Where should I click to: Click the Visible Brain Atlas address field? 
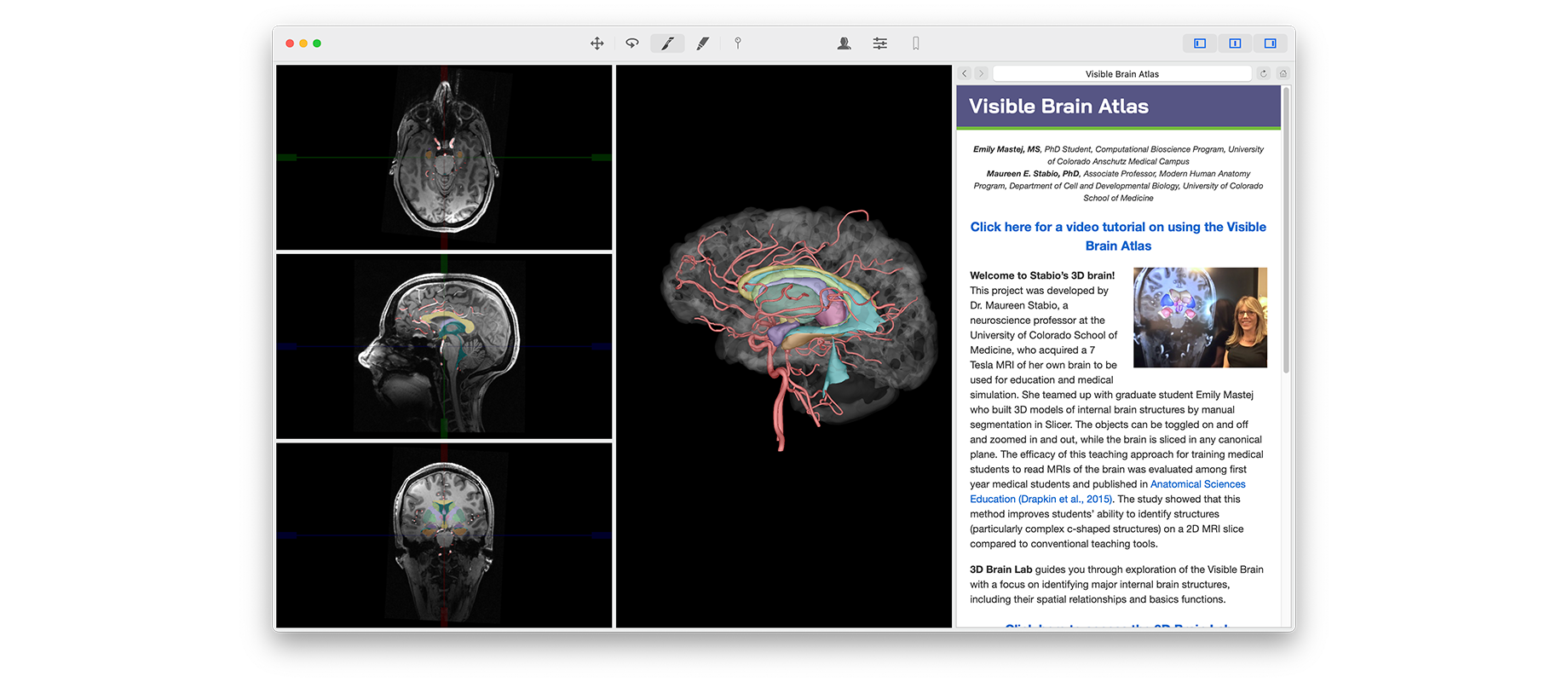tap(1121, 74)
